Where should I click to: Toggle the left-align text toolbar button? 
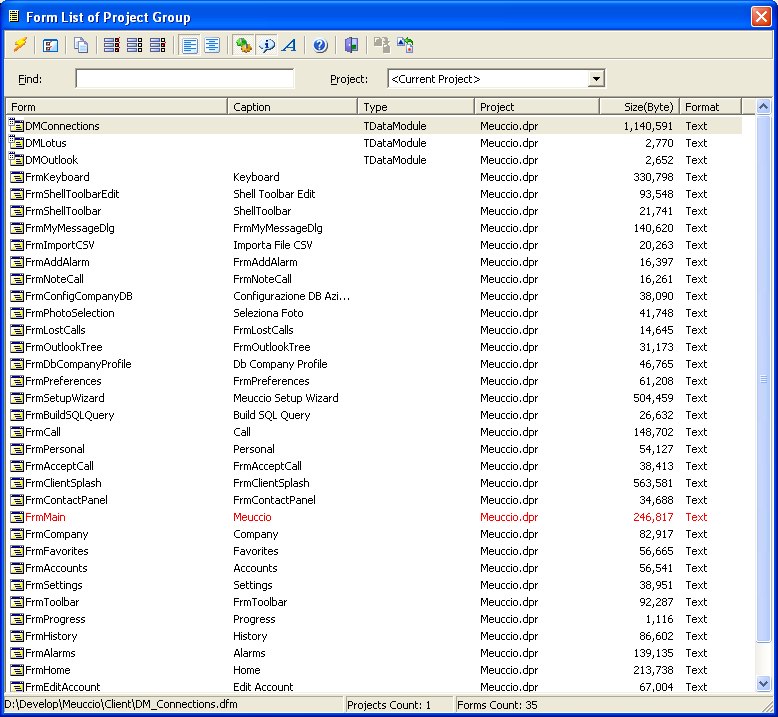coord(190,45)
